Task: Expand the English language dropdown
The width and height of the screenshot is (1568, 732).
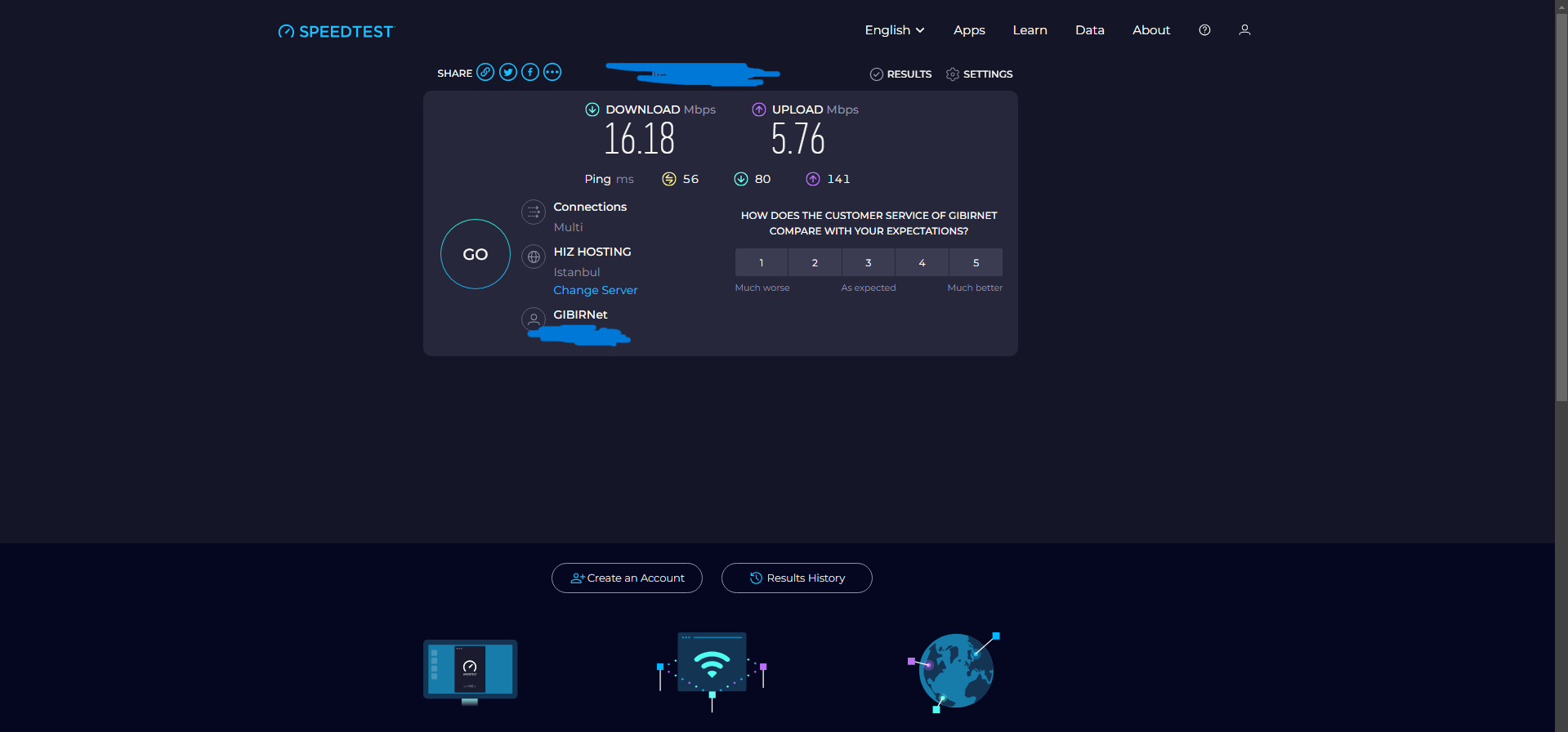Action: tap(895, 29)
